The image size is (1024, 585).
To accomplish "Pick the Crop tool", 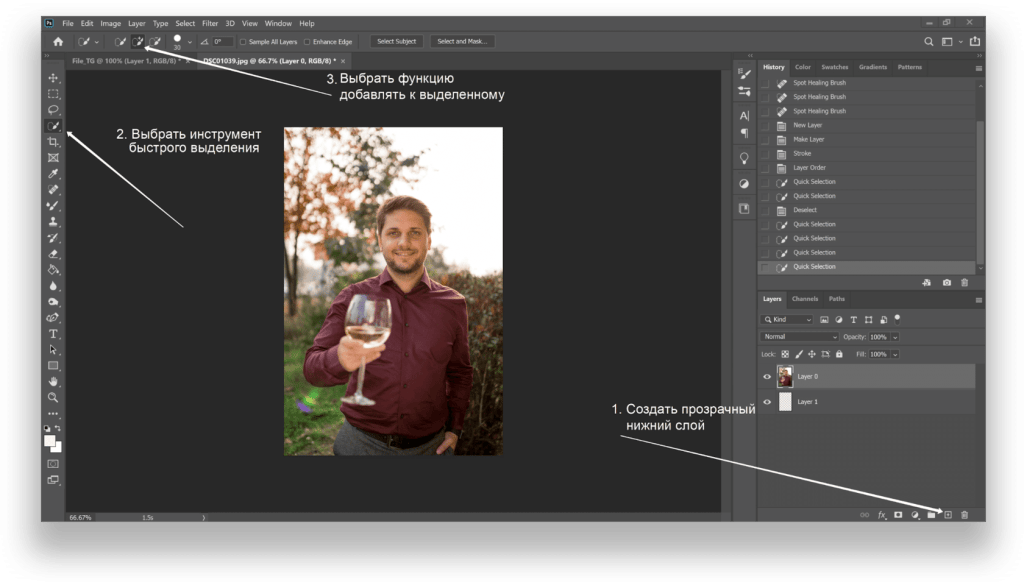I will tap(53, 142).
